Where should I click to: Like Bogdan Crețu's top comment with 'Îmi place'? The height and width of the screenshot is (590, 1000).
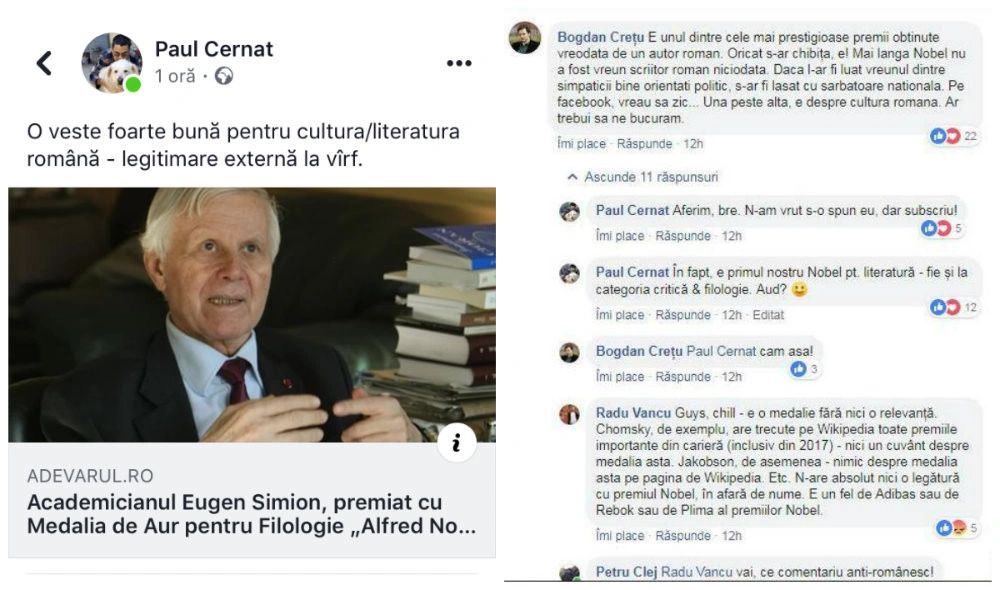pos(581,144)
